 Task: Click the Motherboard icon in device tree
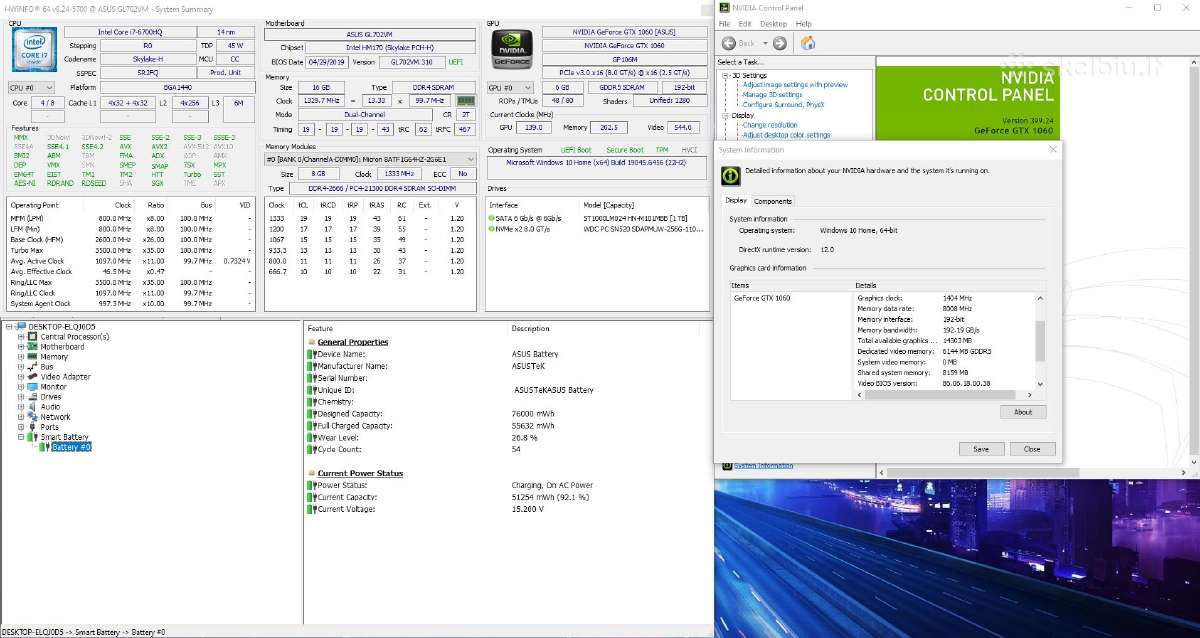point(33,347)
